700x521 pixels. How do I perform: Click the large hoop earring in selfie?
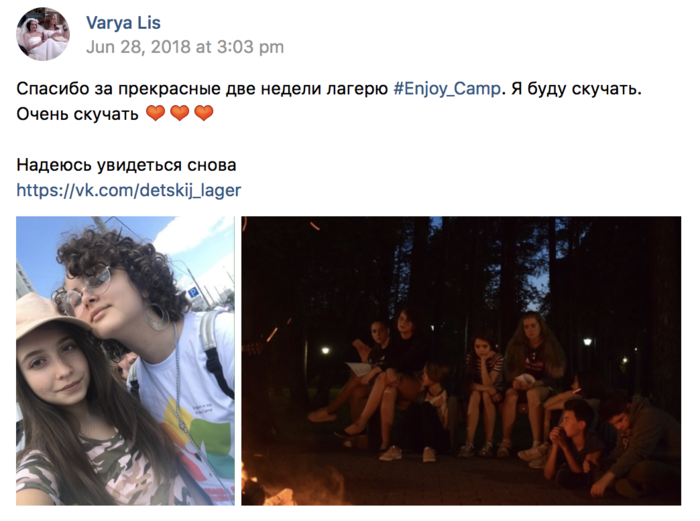[156, 317]
